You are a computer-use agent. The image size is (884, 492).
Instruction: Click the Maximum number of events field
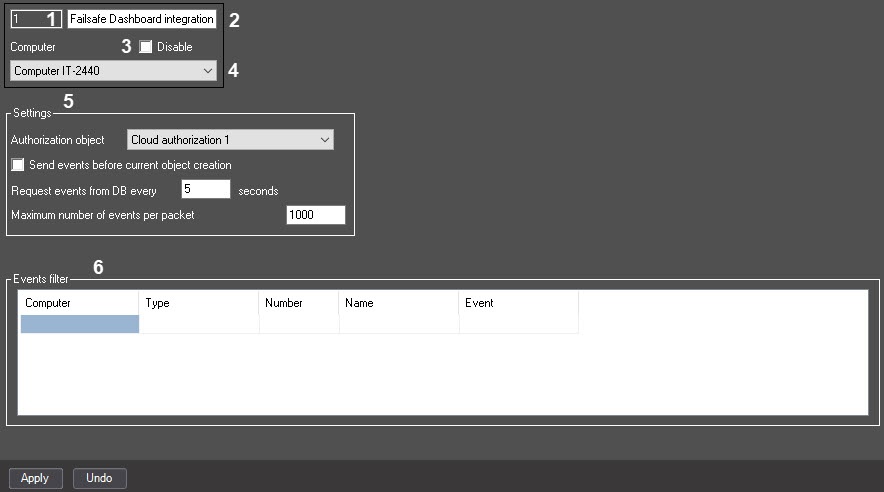(316, 215)
